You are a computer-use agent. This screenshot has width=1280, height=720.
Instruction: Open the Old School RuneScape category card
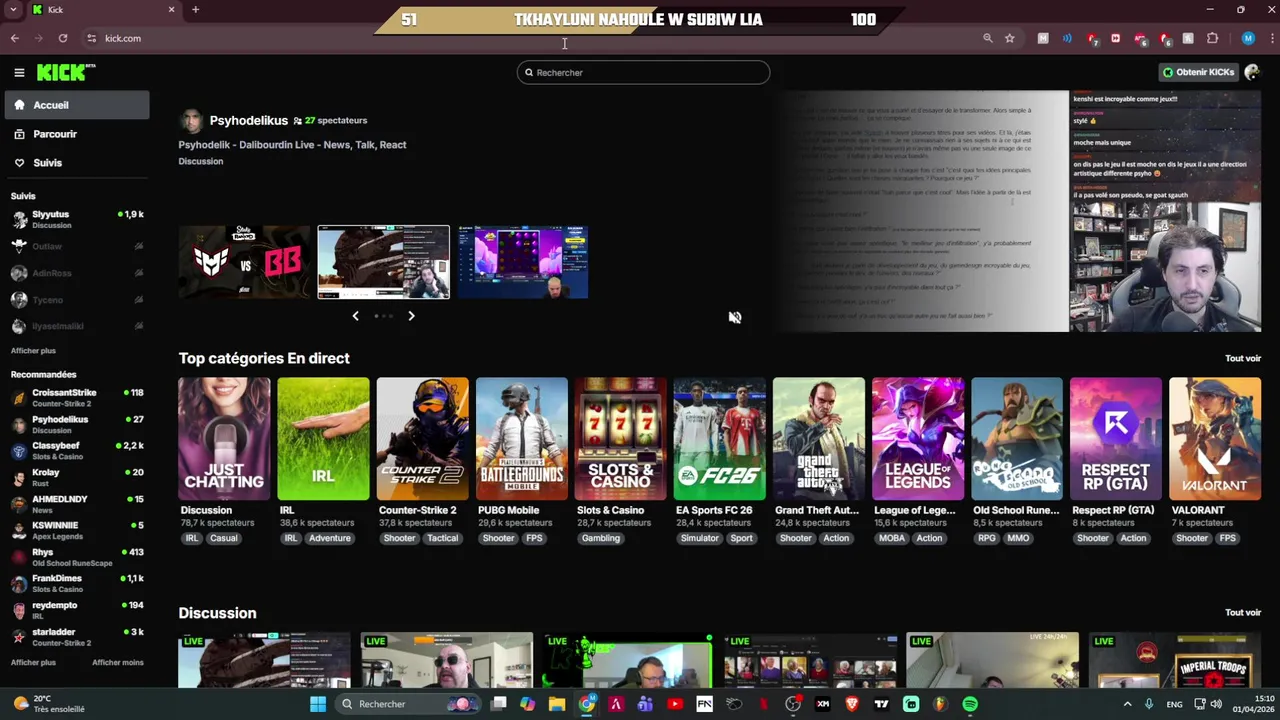click(x=1016, y=438)
